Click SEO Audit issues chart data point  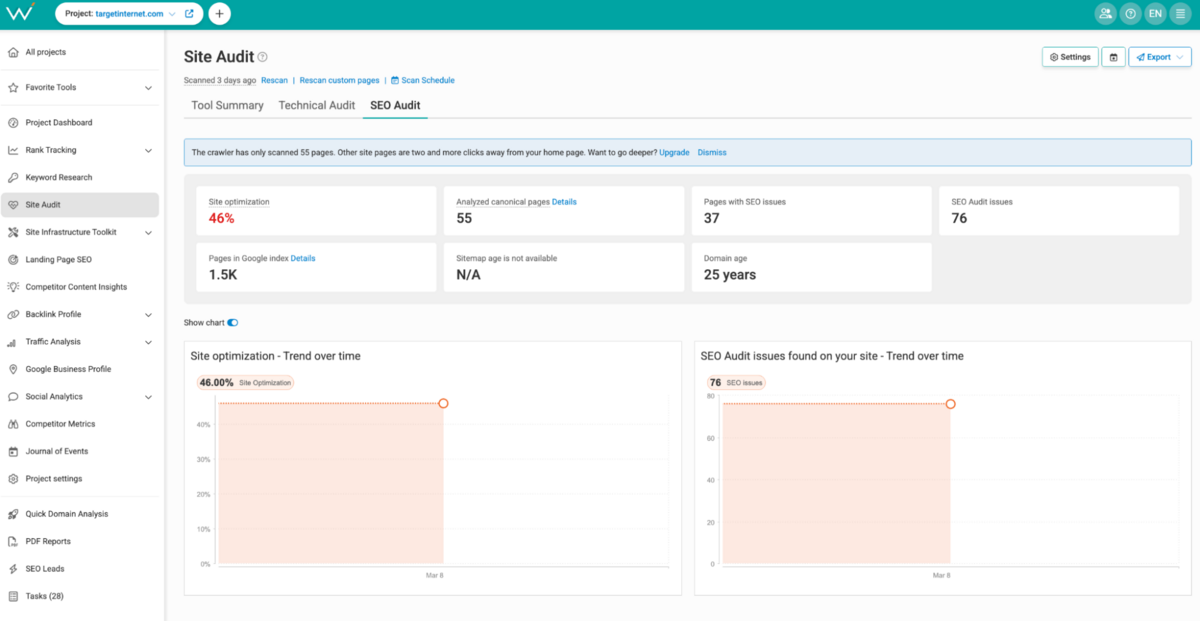[x=951, y=404]
